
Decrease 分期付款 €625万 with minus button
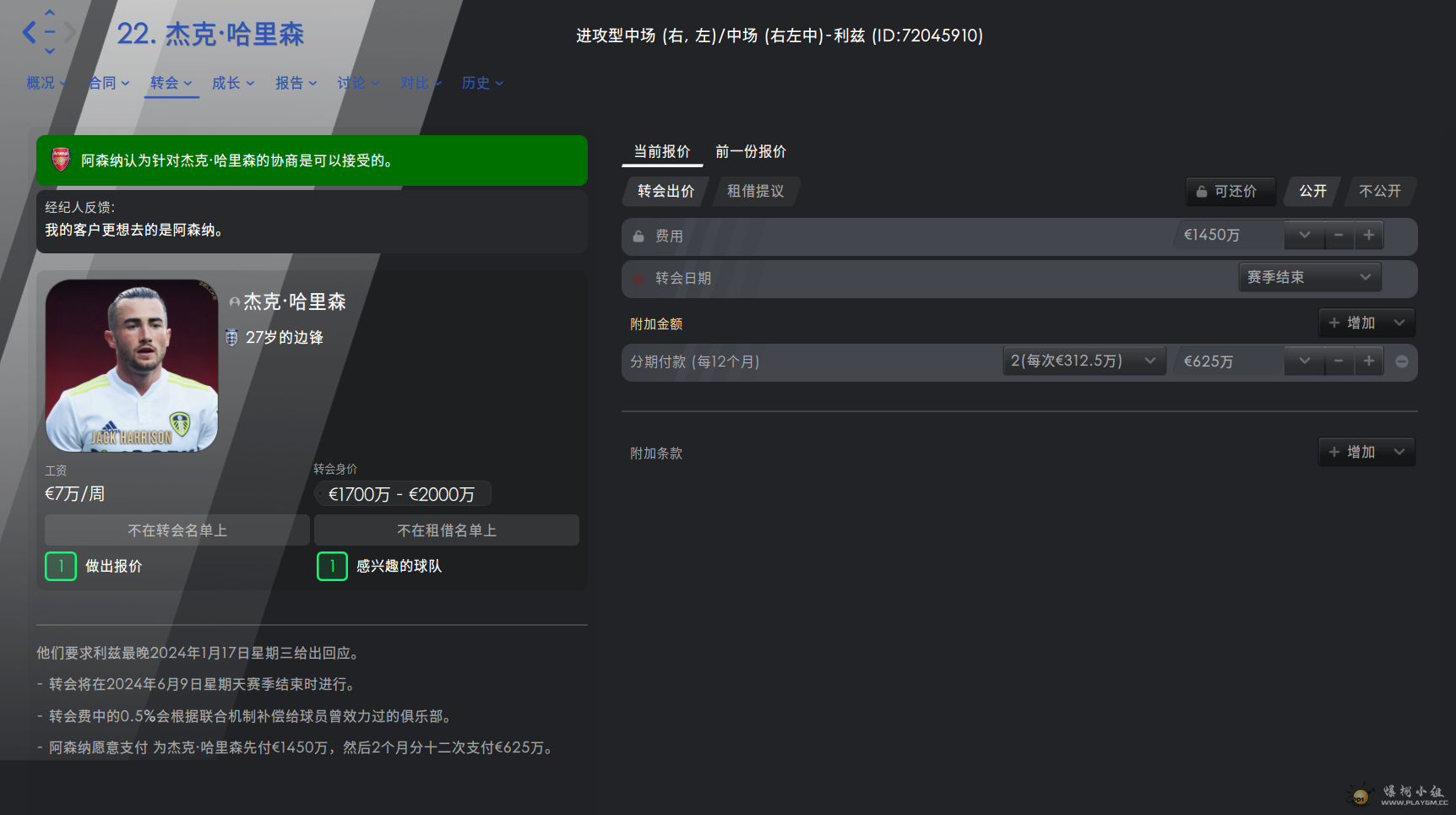pyautogui.click(x=1339, y=361)
